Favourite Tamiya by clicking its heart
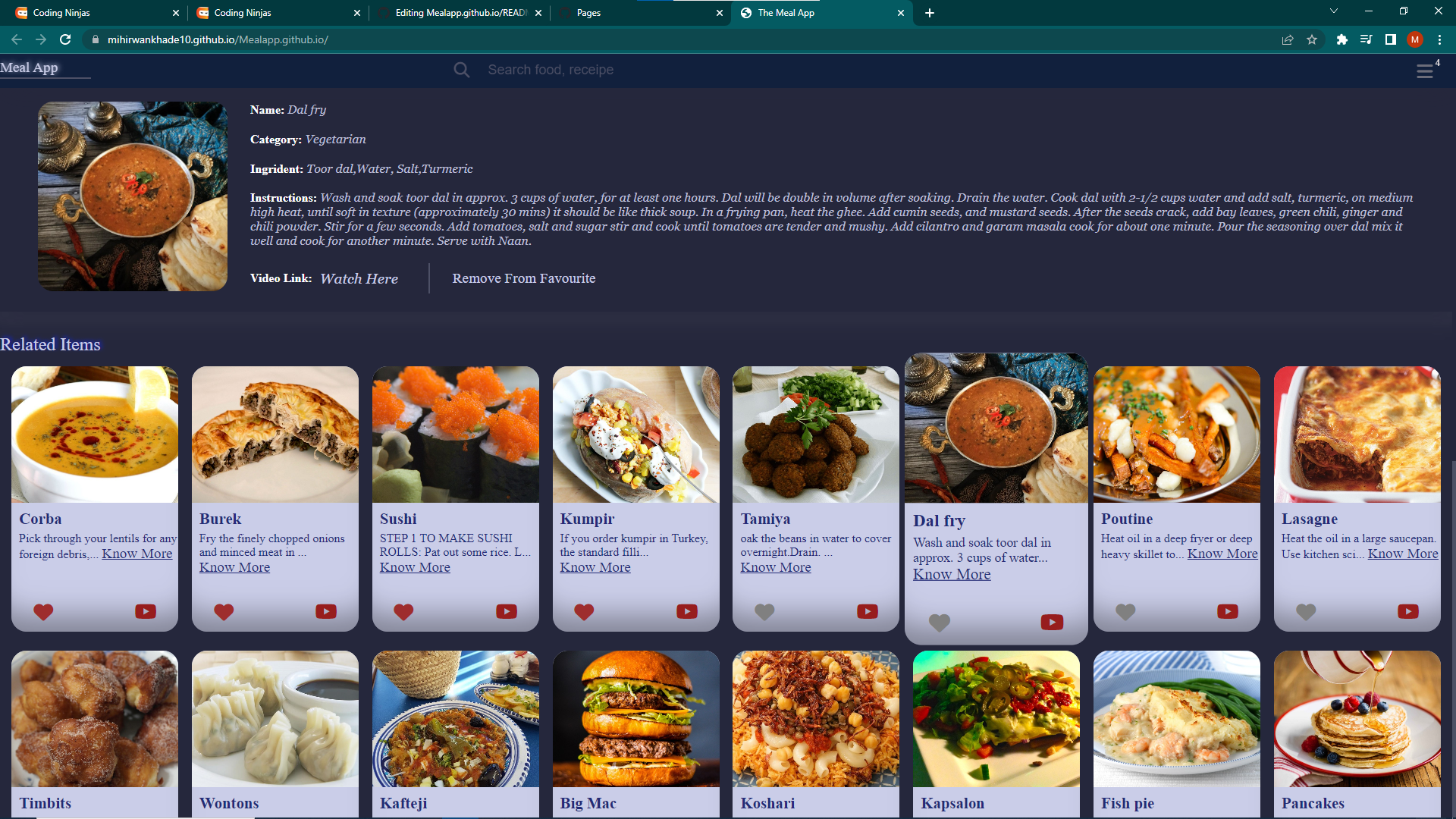The height and width of the screenshot is (819, 1456). [x=764, y=612]
